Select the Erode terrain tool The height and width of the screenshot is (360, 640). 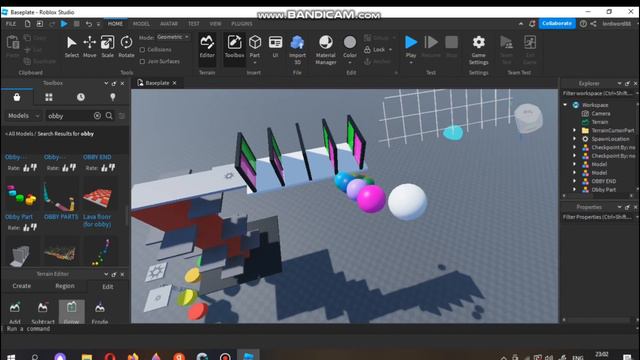pos(100,312)
